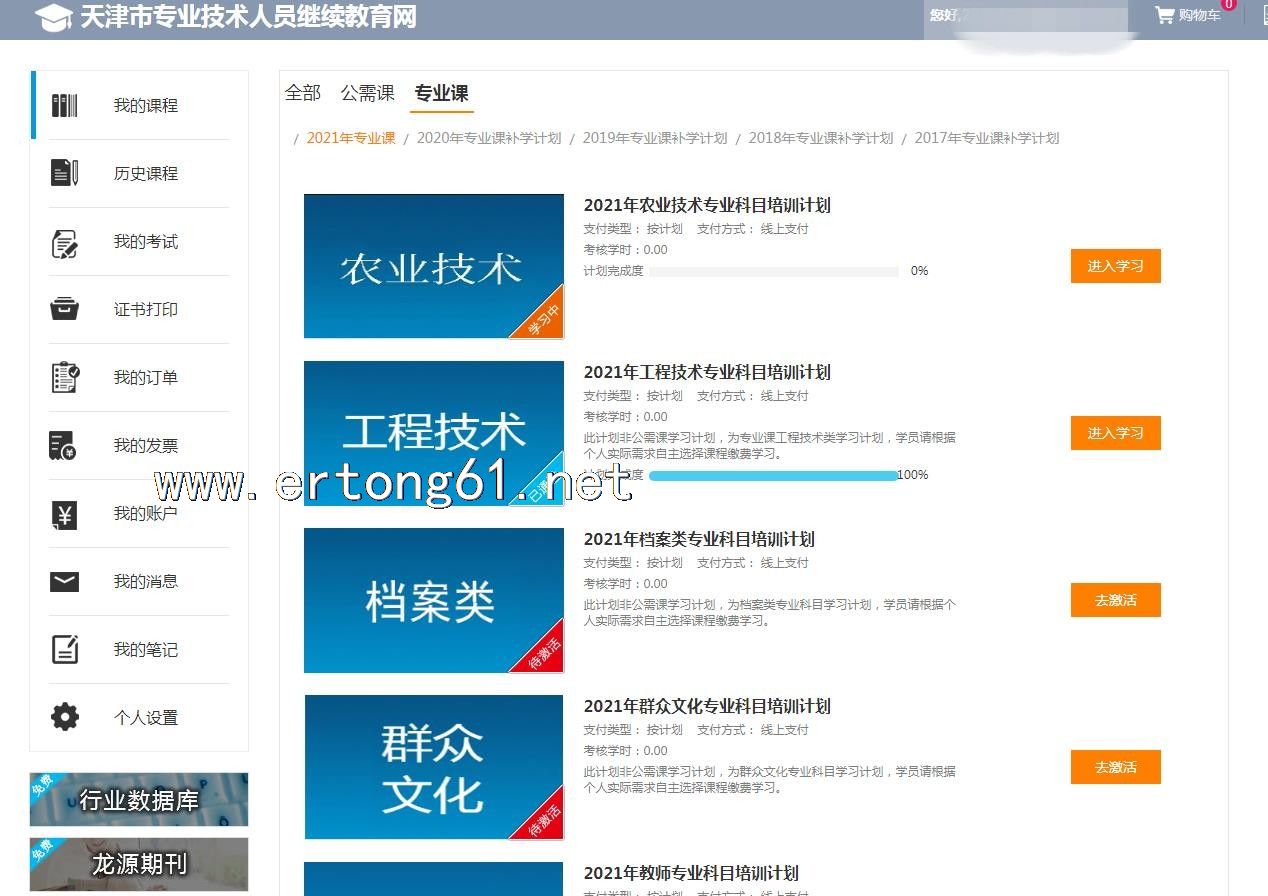Image resolution: width=1268 pixels, height=896 pixels.
Task: Open My Account yen icon
Action: coord(65,514)
